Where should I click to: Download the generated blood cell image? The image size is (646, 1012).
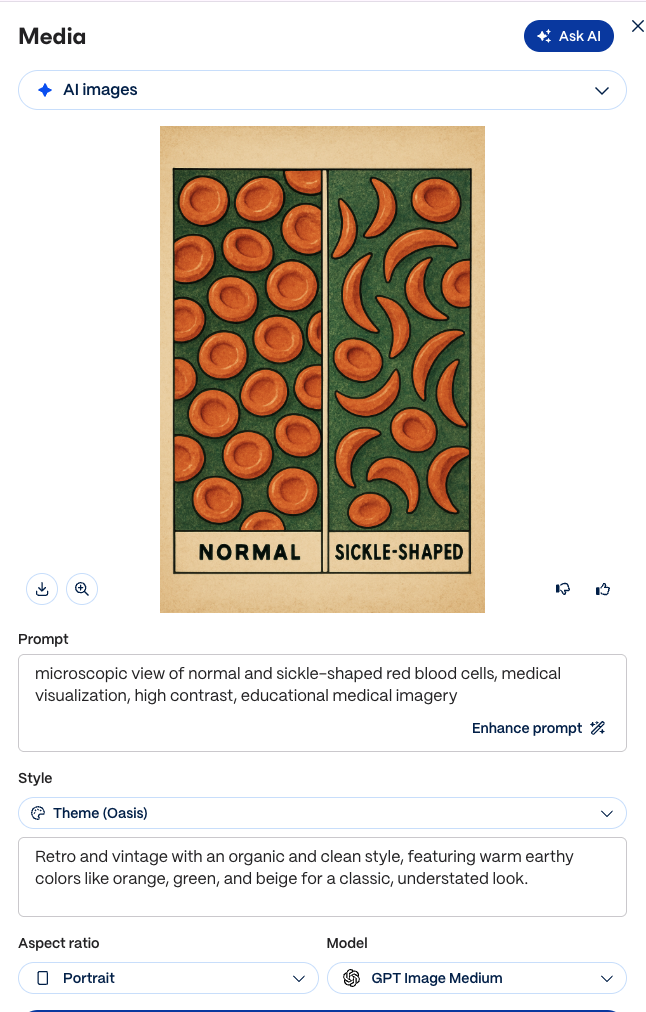[x=42, y=589]
